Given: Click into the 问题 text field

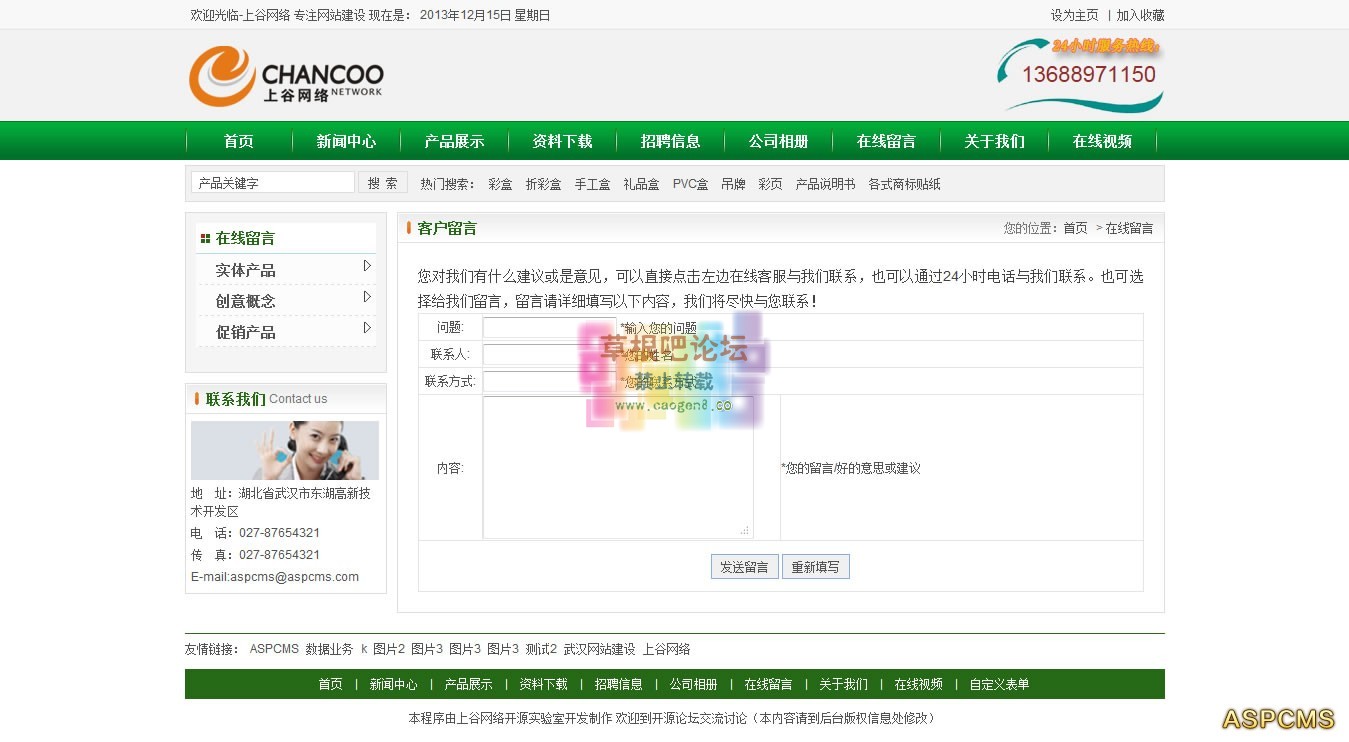Looking at the screenshot, I should coord(548,328).
